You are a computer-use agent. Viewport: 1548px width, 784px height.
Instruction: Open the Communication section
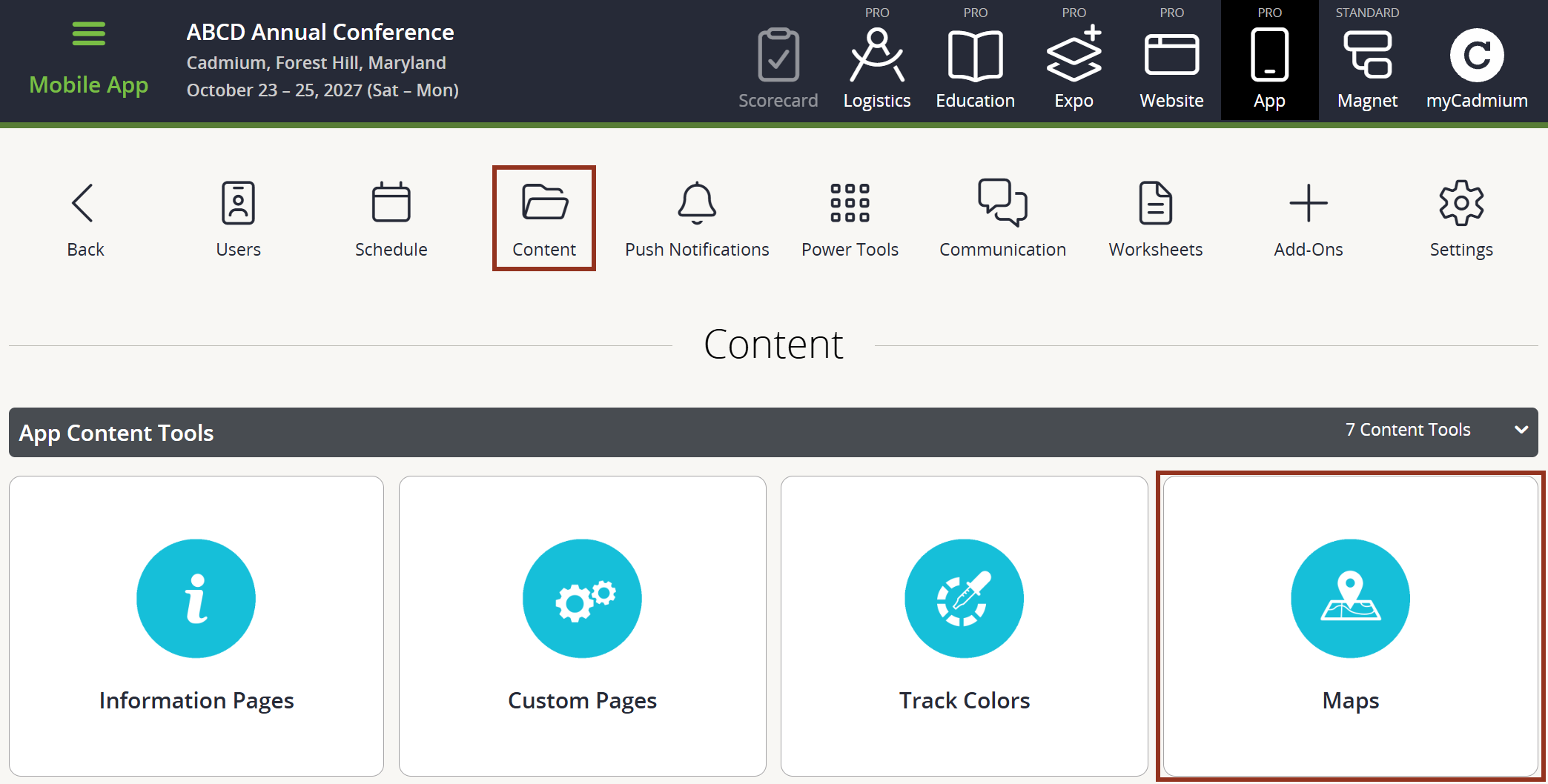pyautogui.click(x=1003, y=219)
